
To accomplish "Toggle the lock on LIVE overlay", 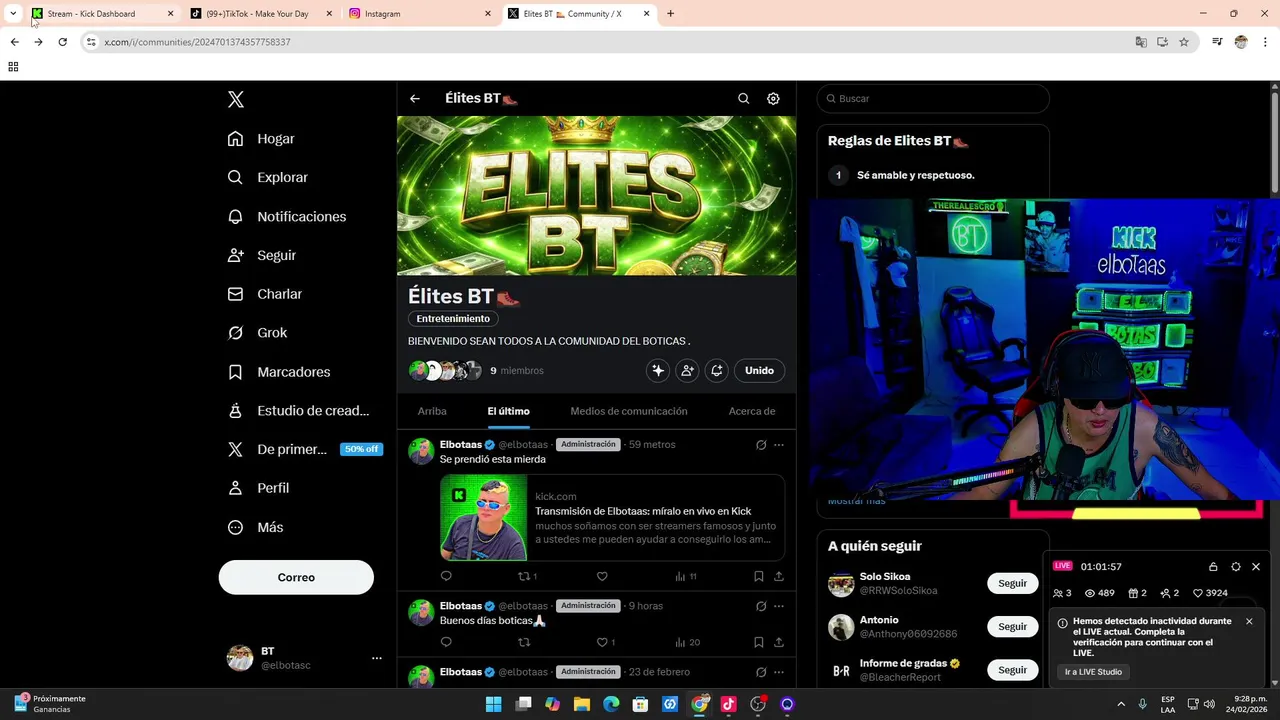I will [1213, 567].
